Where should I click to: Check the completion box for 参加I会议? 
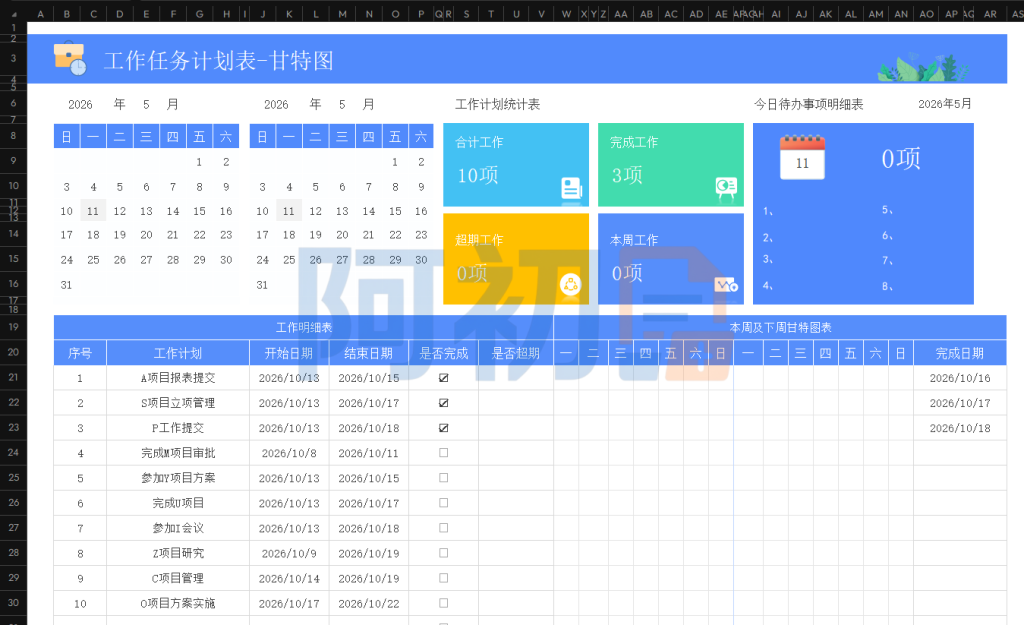point(443,528)
